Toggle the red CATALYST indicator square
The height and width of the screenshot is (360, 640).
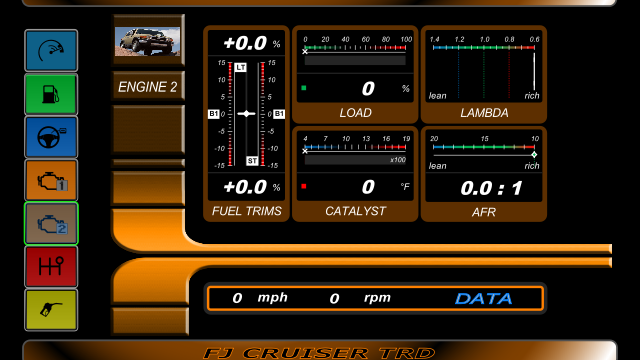(x=304, y=186)
